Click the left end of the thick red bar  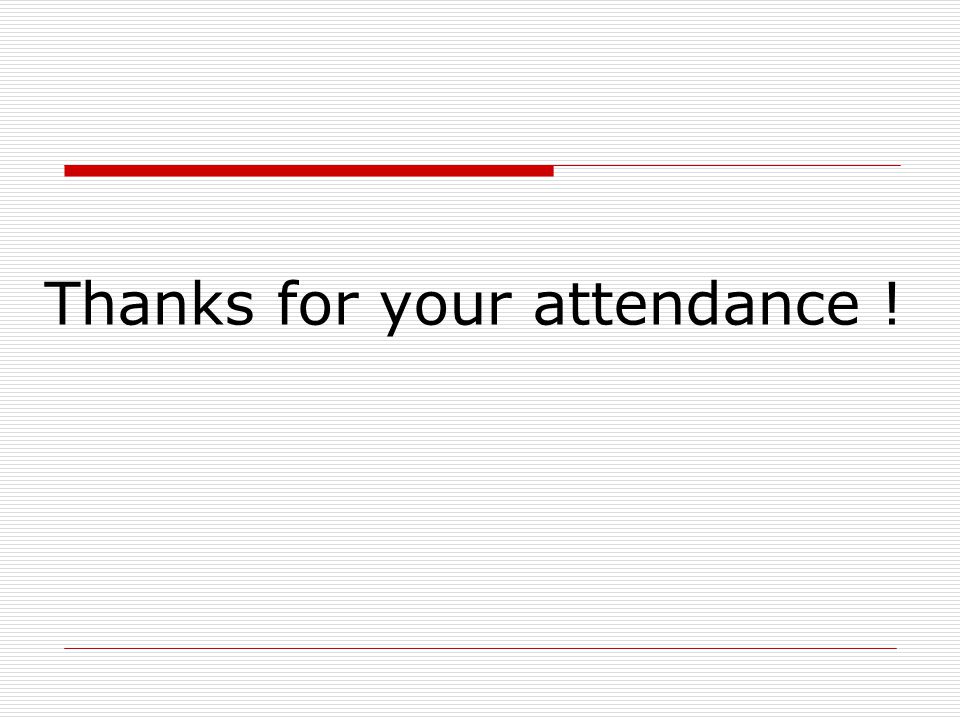[67, 171]
